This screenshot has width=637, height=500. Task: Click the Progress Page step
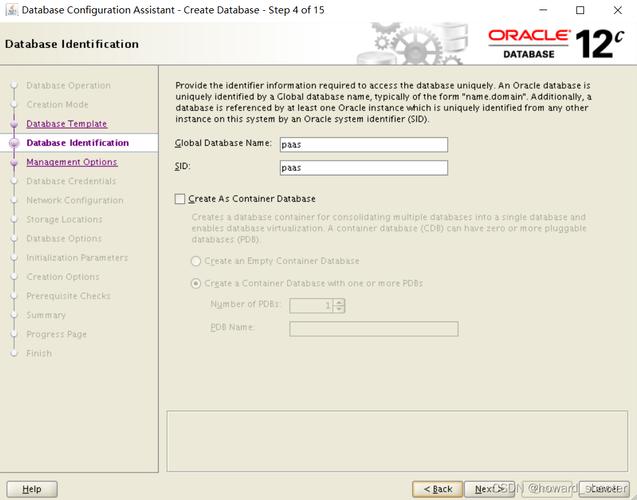[x=56, y=334]
